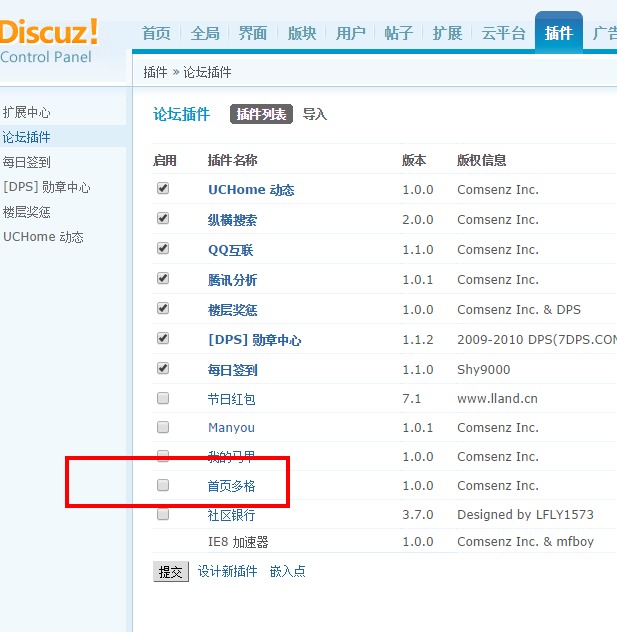
Task: Open the QQ互联 plugin link
Action: (231, 250)
